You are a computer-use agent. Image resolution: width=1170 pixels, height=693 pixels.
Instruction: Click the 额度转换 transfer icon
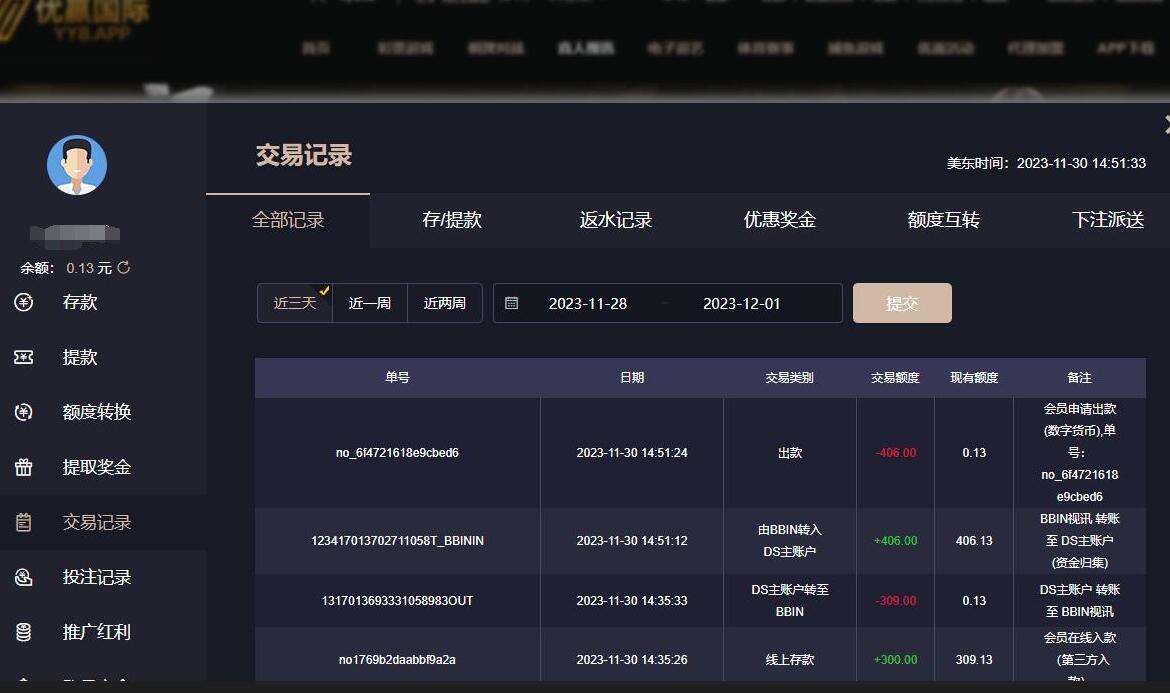(x=24, y=412)
